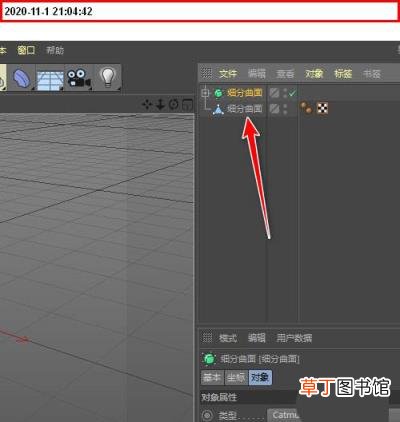Toggle visibility dots of parent 细分曲面 object
This screenshot has width=400, height=422.
pos(285,93)
